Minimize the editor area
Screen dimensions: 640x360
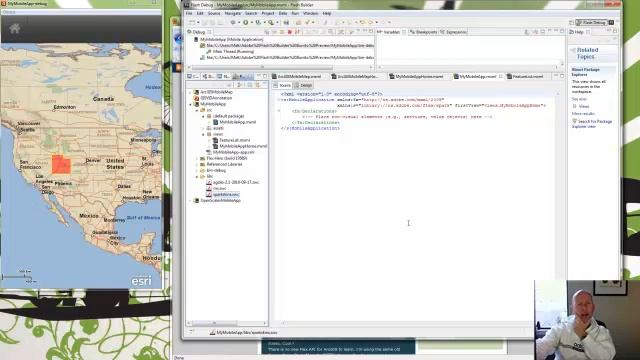[556, 76]
